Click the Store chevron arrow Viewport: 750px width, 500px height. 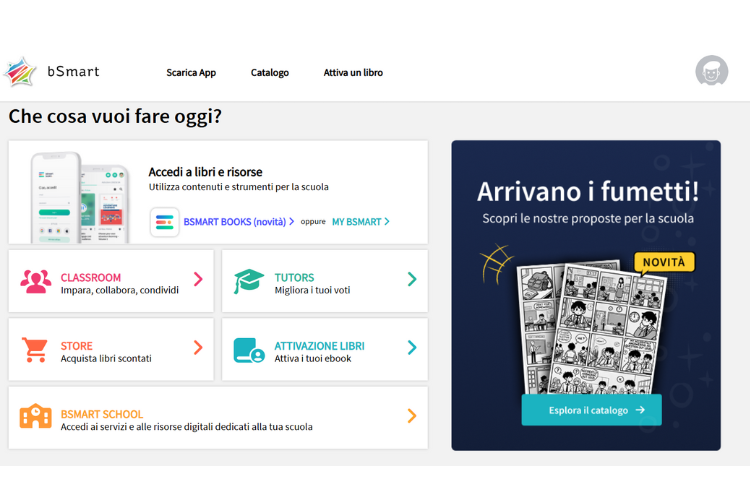198,348
